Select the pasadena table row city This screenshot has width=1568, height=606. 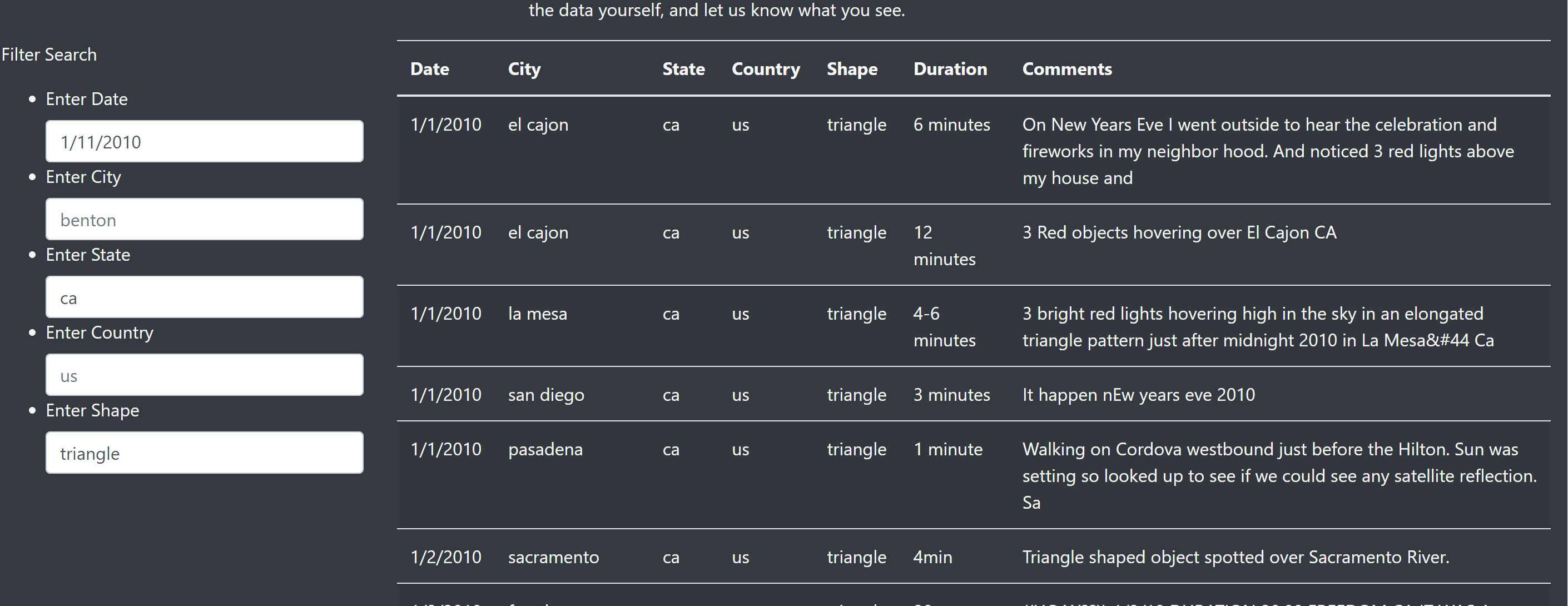545,449
